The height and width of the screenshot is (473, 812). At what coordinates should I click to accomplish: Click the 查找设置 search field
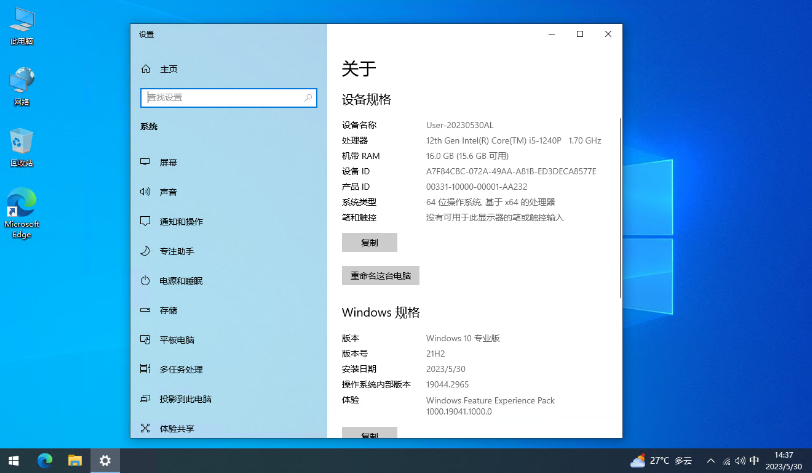pyautogui.click(x=228, y=97)
